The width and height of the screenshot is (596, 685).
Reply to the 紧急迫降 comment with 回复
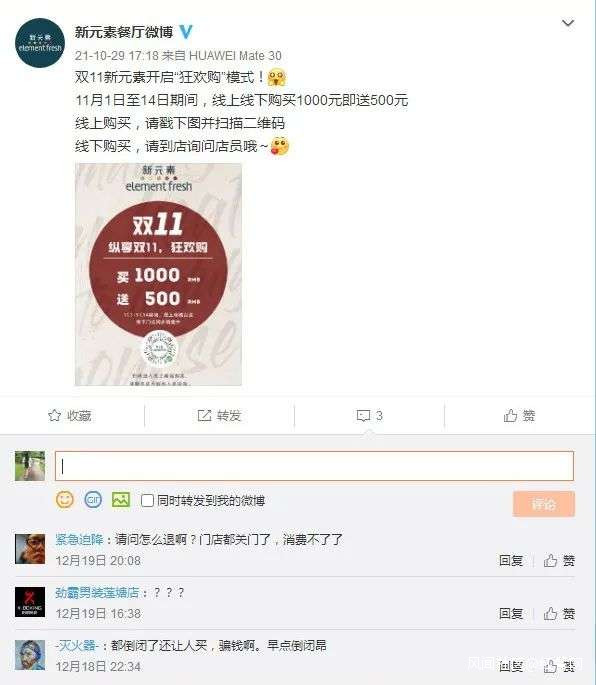(x=511, y=560)
